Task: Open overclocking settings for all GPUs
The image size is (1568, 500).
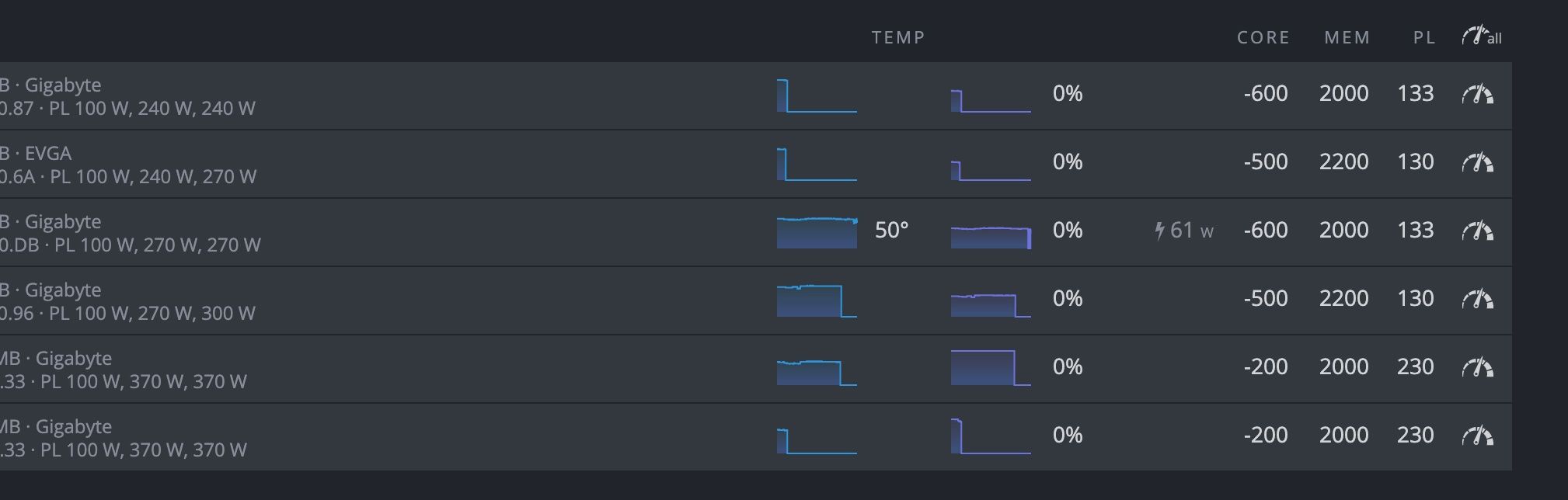Action: pyautogui.click(x=1481, y=36)
